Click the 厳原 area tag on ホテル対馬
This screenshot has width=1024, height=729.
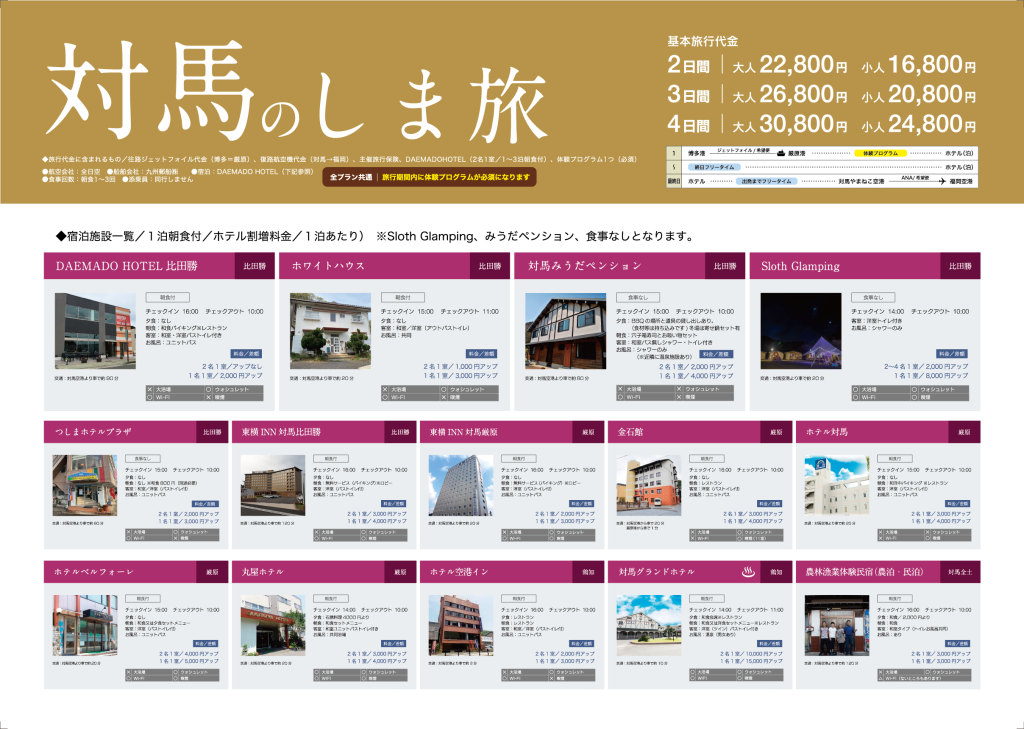pyautogui.click(x=964, y=432)
